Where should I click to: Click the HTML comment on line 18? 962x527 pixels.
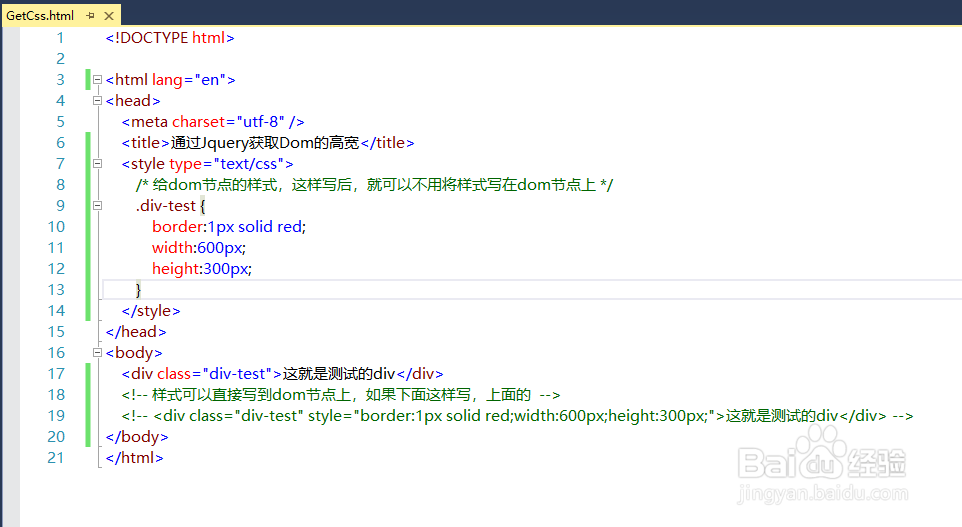click(341, 394)
